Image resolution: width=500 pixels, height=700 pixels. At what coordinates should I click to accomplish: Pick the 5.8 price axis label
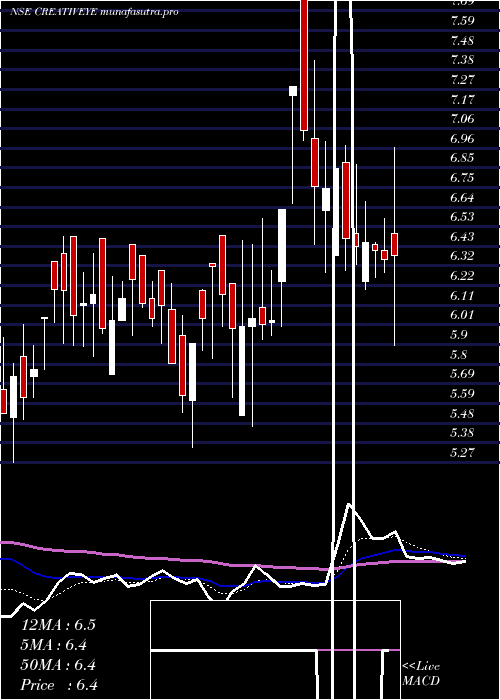coord(459,354)
